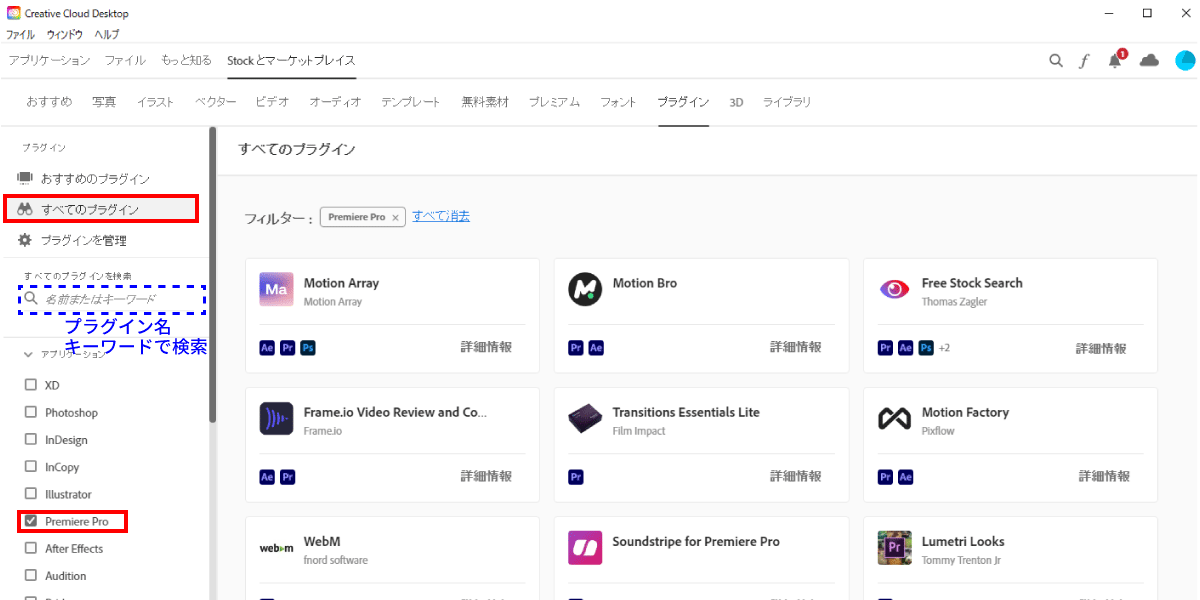
Task: Open the fonts 'f' icon in header
Action: (x=1084, y=61)
